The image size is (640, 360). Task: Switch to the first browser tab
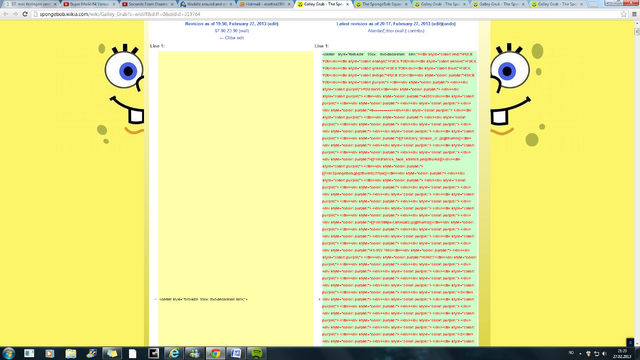pyautogui.click(x=30, y=4)
